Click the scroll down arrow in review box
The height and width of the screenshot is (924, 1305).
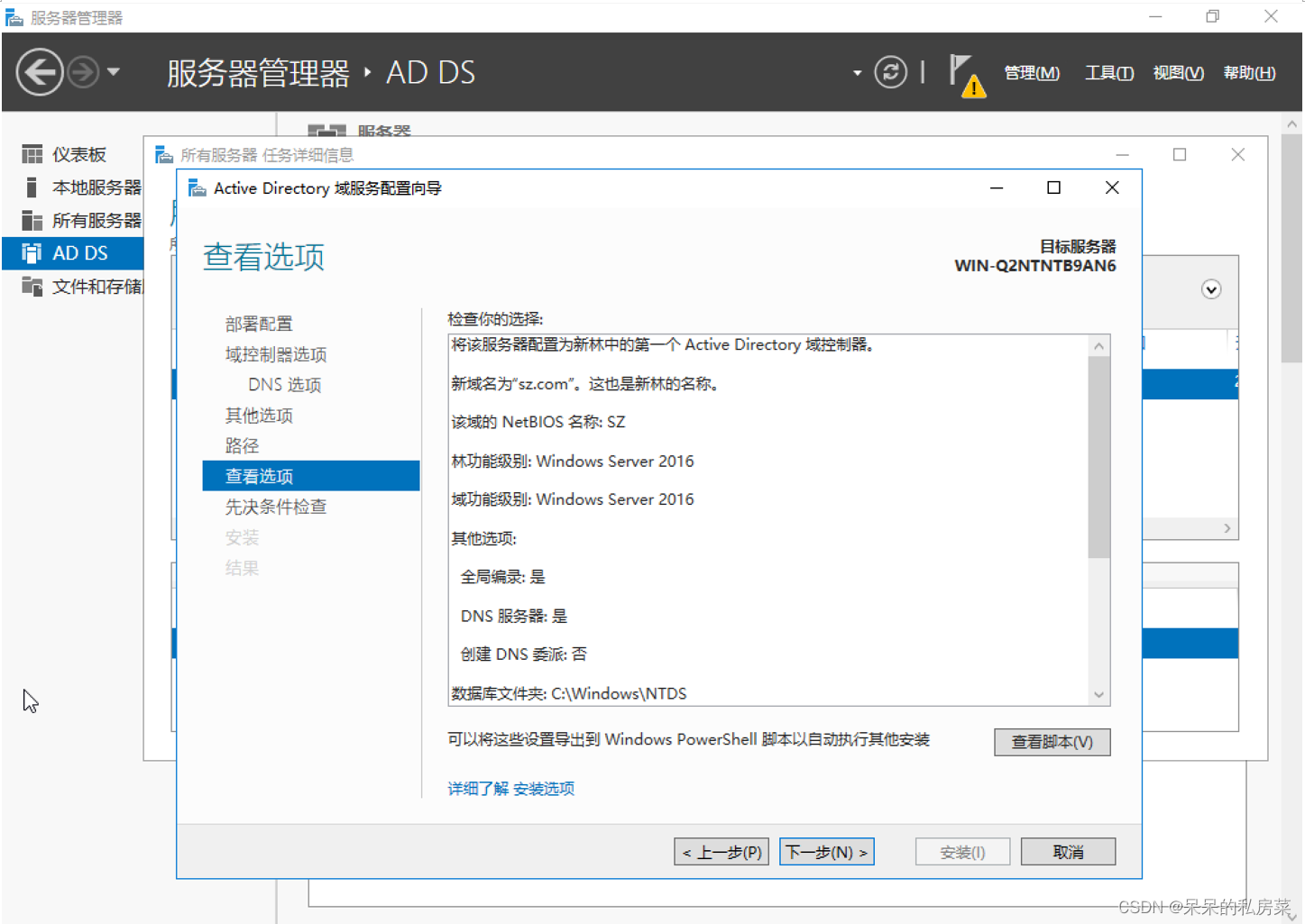[1098, 694]
